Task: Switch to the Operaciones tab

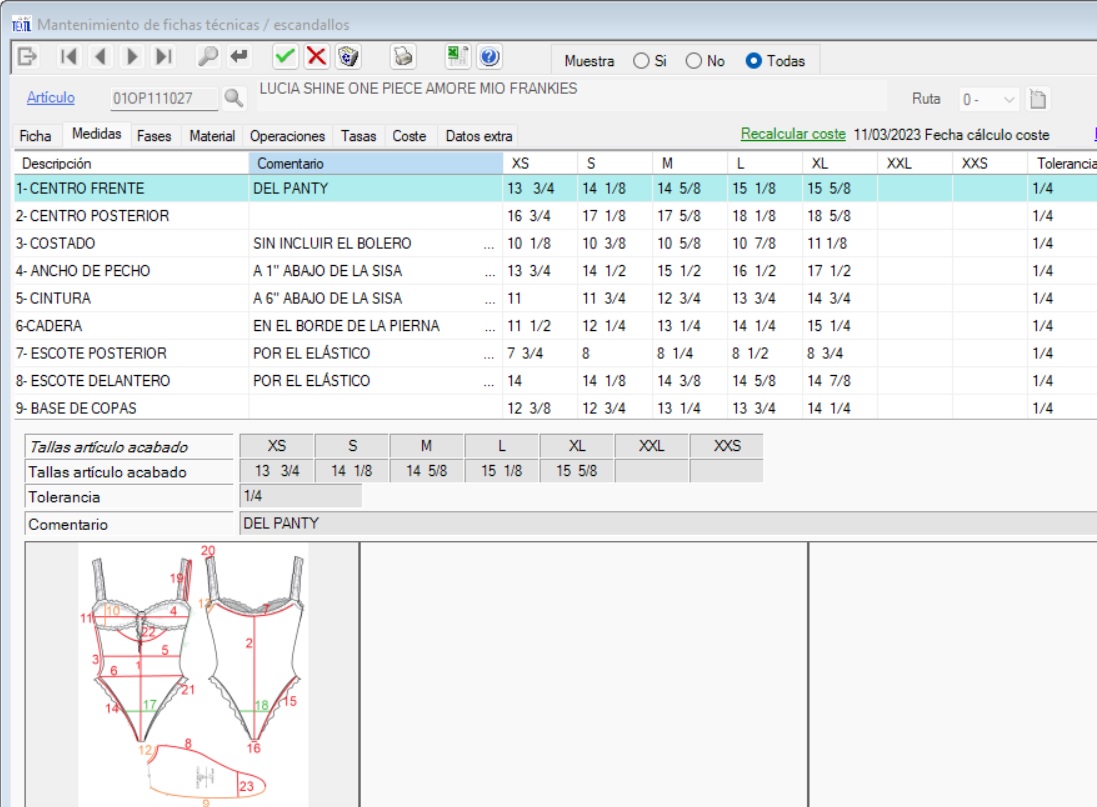Action: [287, 136]
